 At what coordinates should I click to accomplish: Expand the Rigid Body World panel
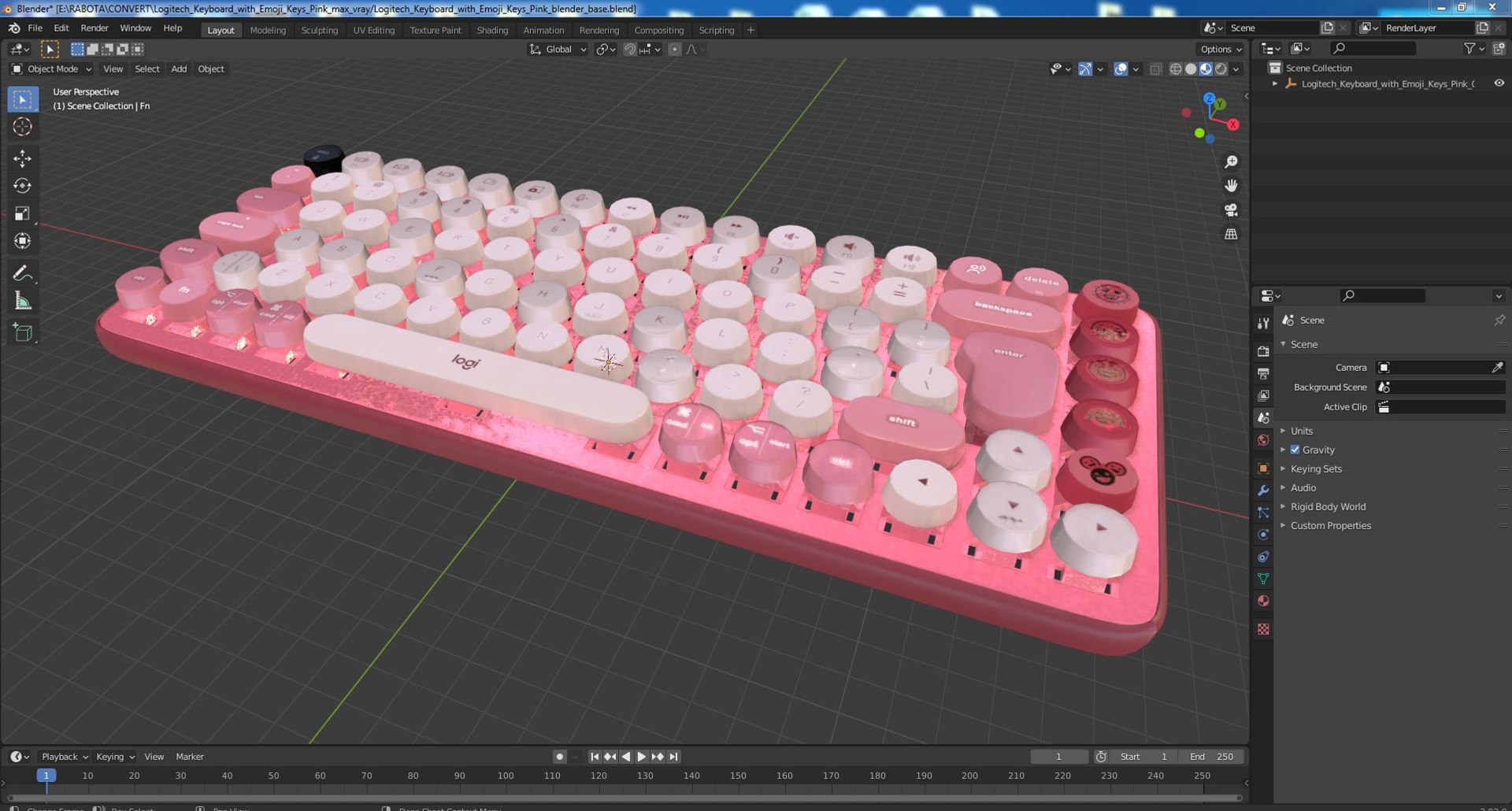1328,507
